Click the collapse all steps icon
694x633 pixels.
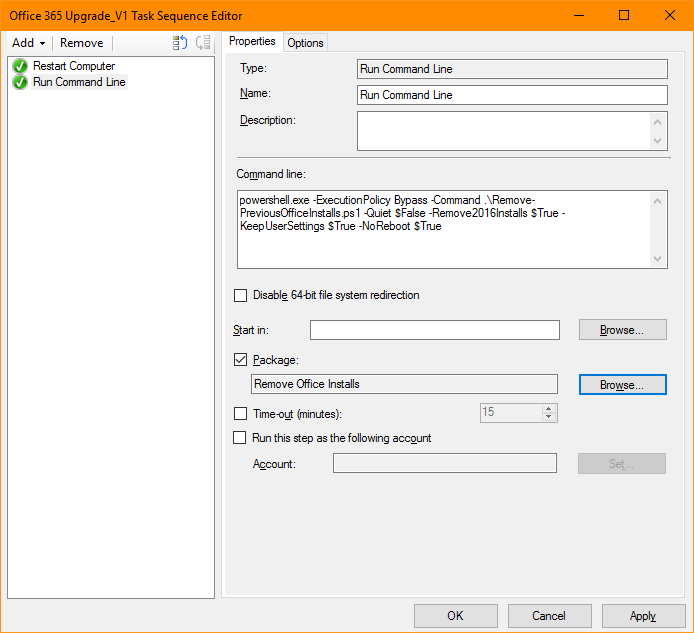coord(203,43)
